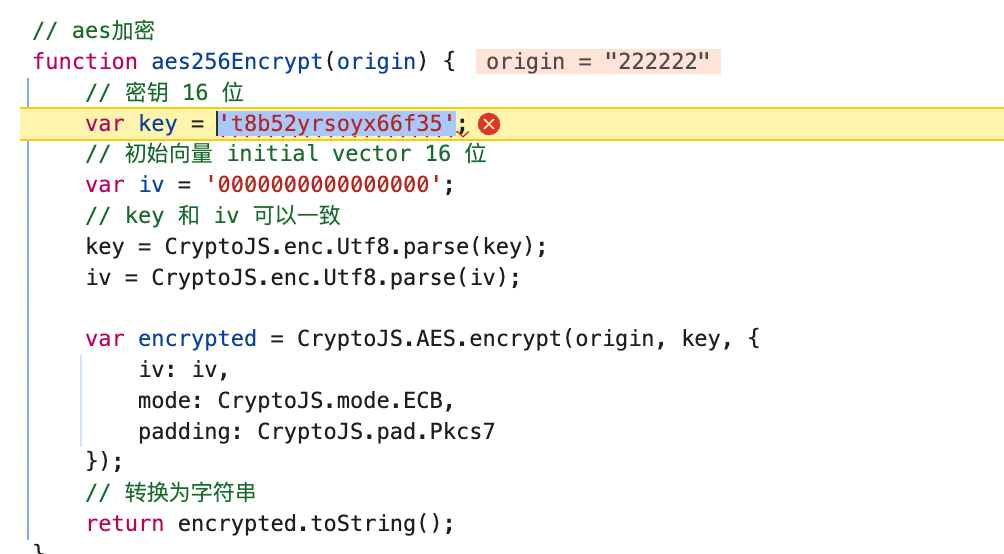Click the closing "});" of the encrypt call

105,462
